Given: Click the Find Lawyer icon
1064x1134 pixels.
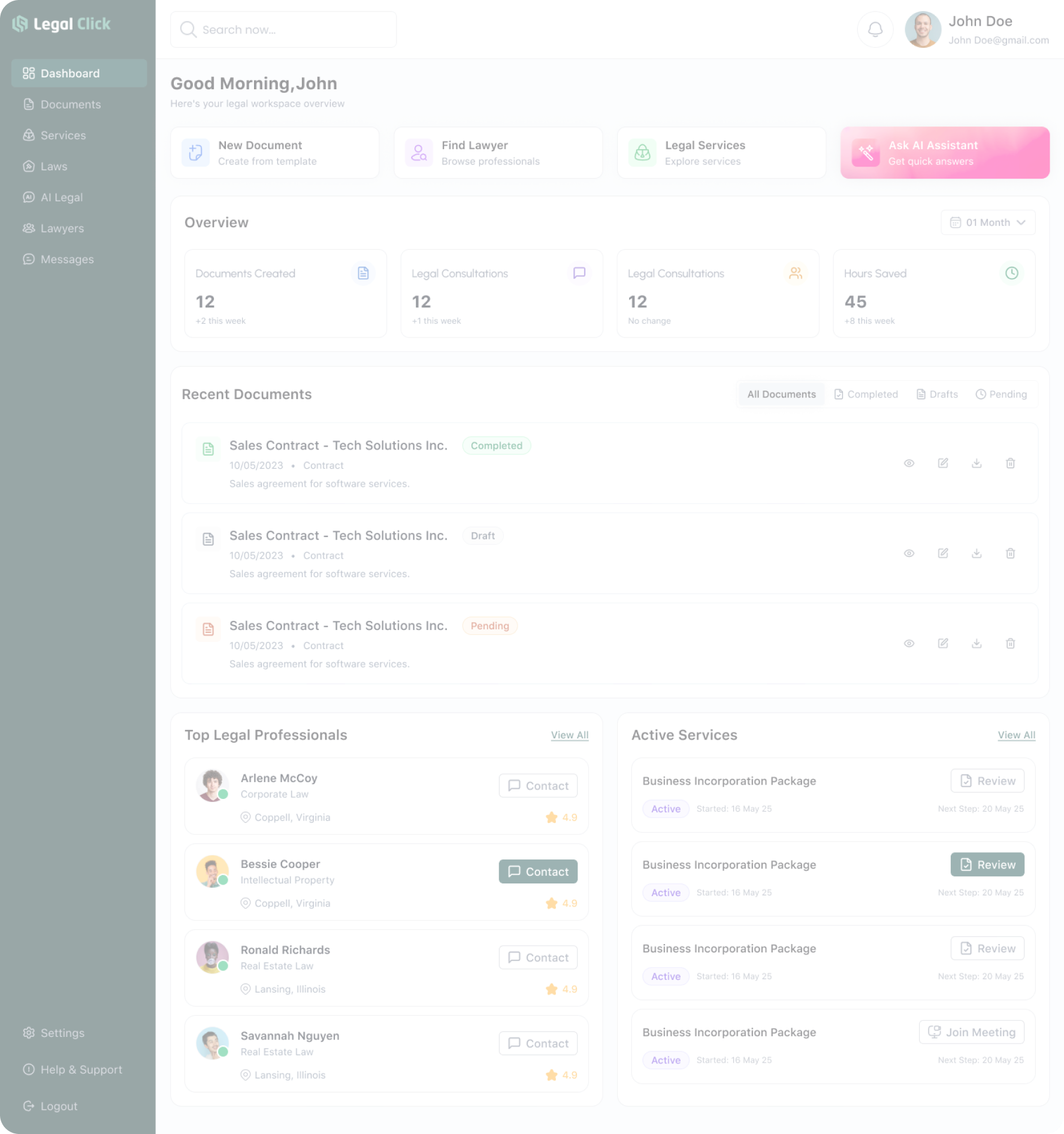Looking at the screenshot, I should click(x=418, y=152).
